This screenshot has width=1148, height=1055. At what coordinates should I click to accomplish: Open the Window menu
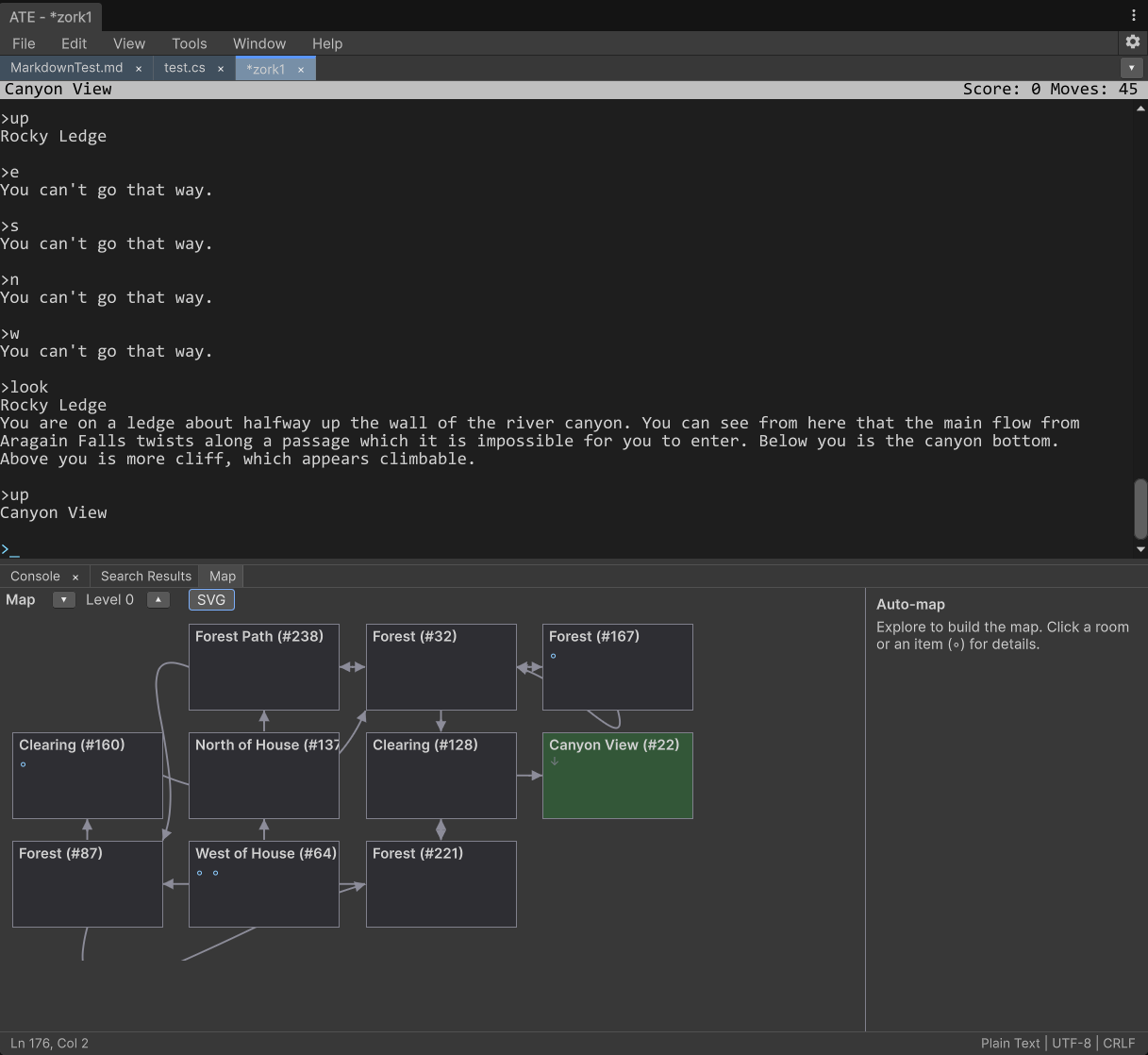pyautogui.click(x=259, y=43)
